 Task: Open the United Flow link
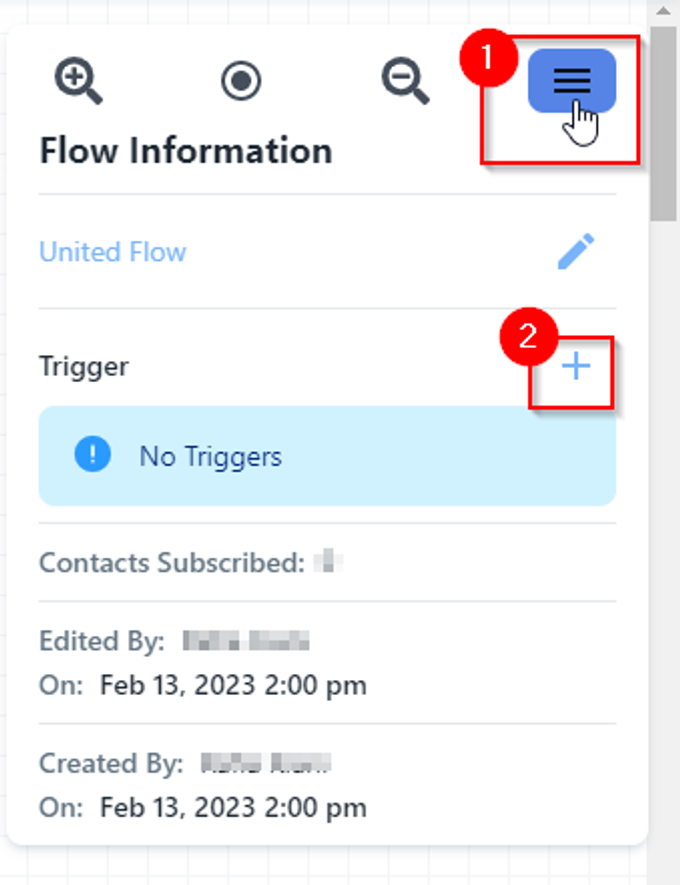coord(112,251)
